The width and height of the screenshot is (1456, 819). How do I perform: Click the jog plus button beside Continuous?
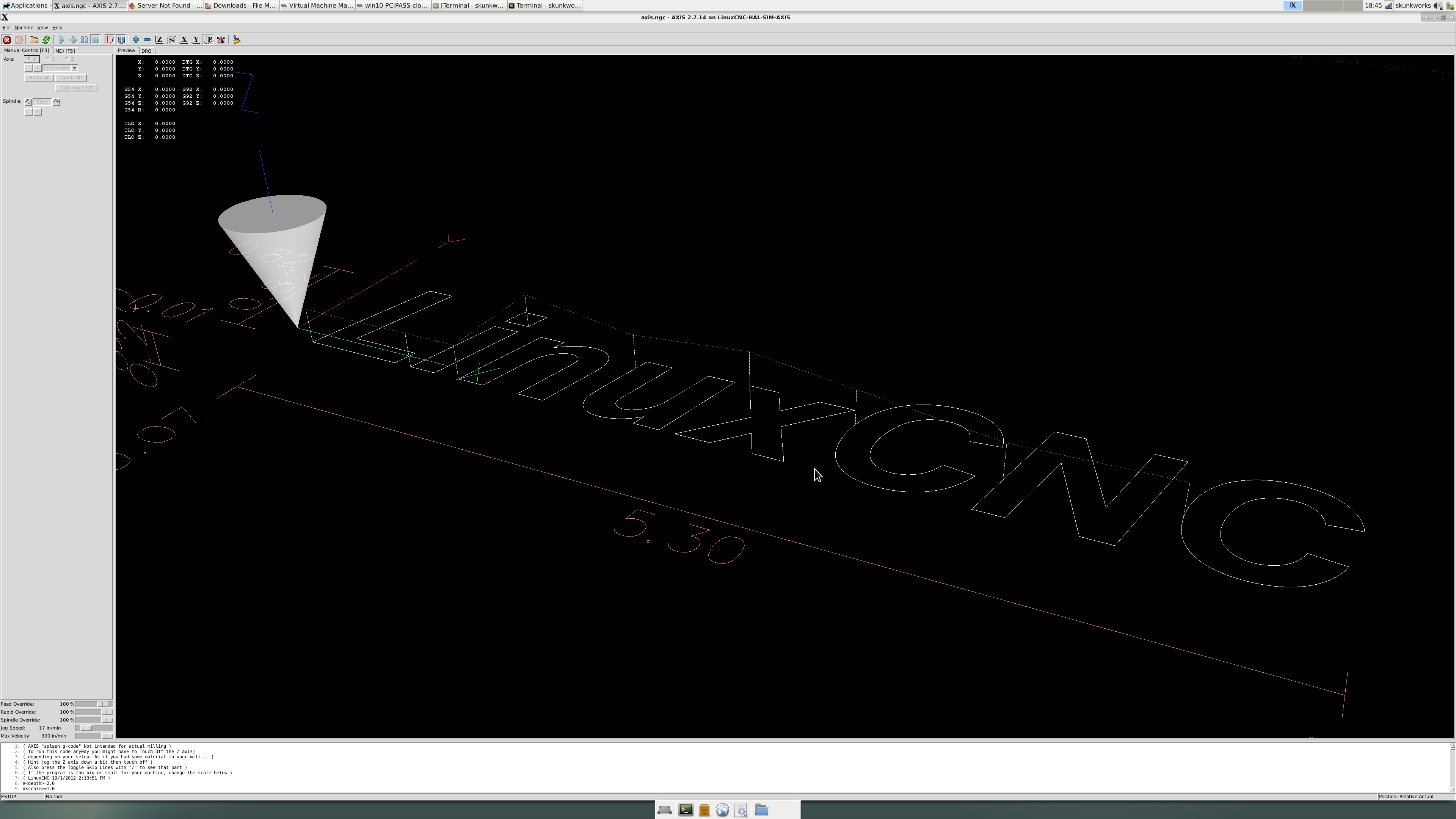[x=37, y=68]
